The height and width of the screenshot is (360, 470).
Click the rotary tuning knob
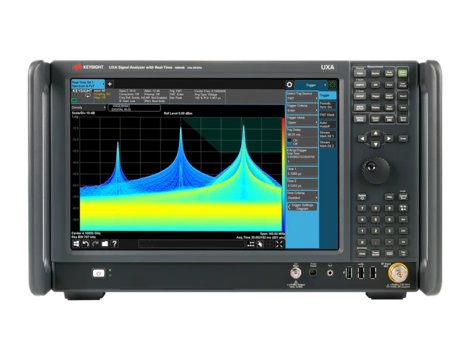pos(376,171)
